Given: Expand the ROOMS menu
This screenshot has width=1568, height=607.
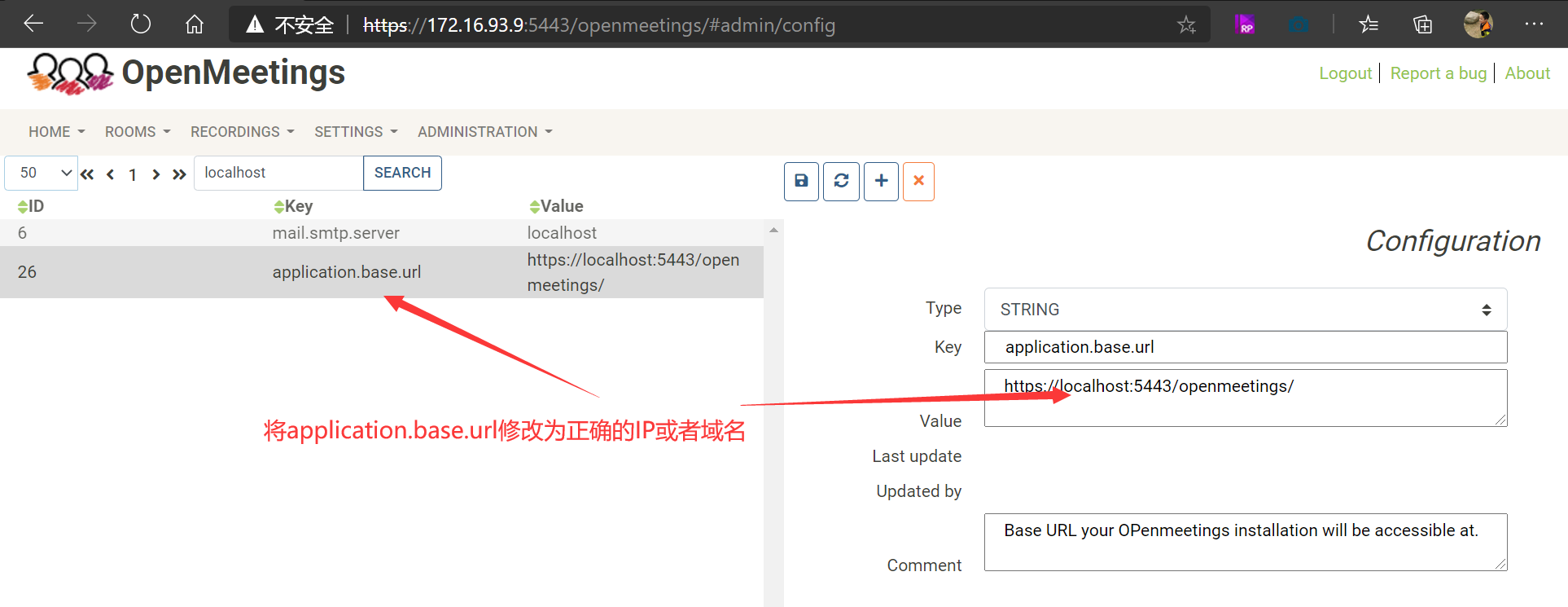Looking at the screenshot, I should pyautogui.click(x=138, y=132).
